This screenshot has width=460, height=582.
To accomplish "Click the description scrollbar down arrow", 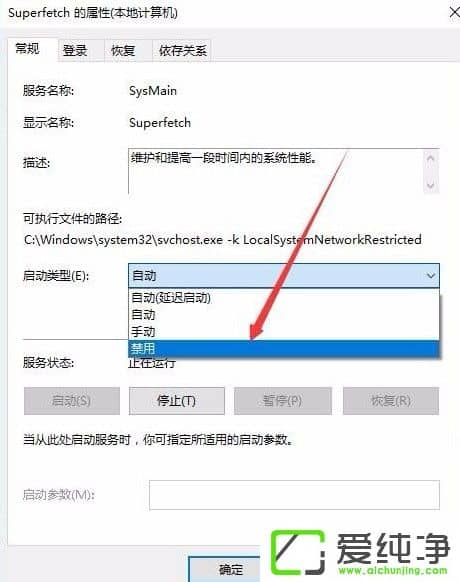I will pos(431,184).
